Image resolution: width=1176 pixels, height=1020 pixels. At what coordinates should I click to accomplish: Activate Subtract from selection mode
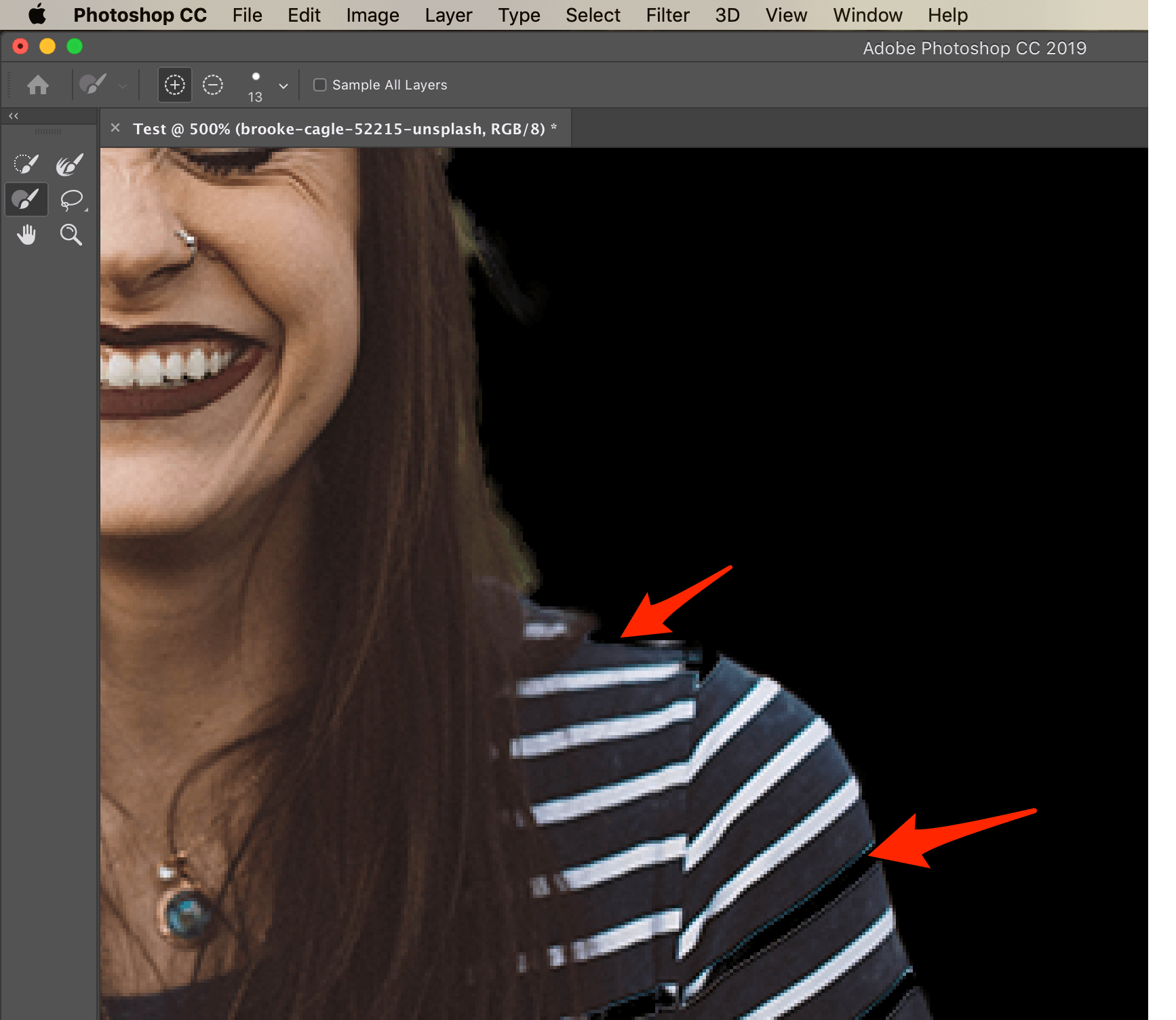(x=212, y=85)
